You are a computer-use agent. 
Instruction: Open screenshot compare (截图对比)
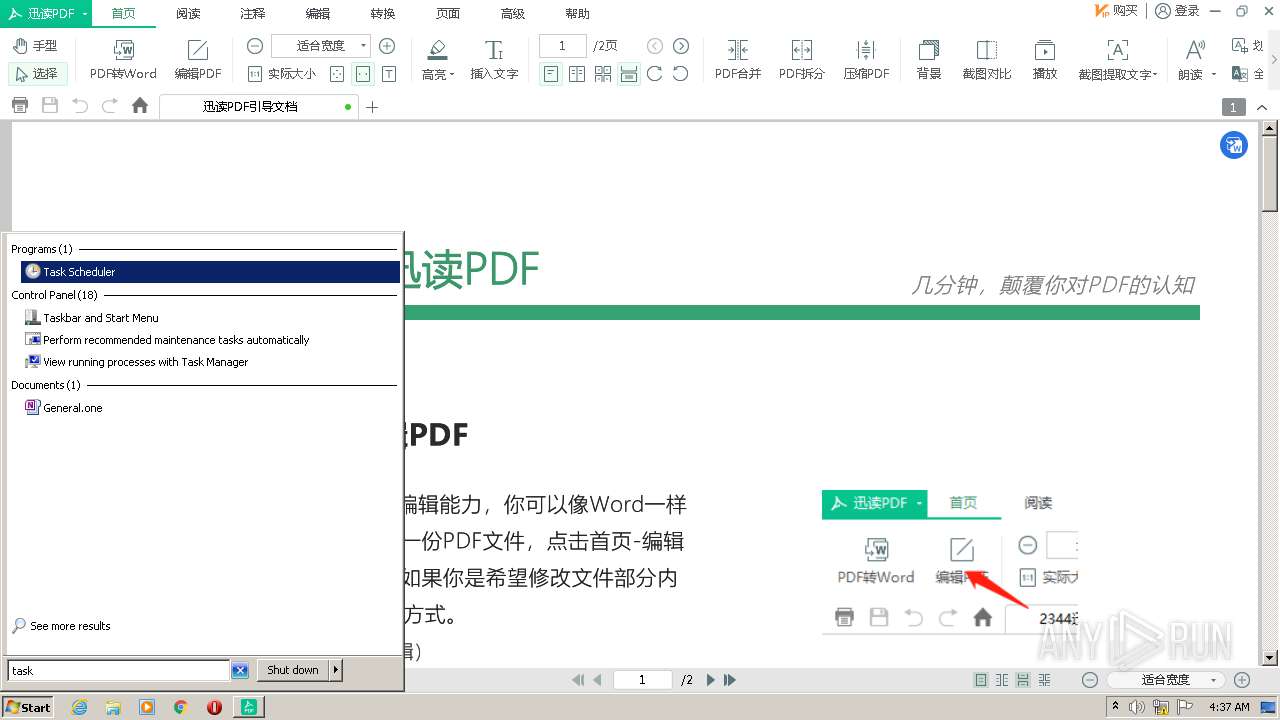tap(987, 60)
